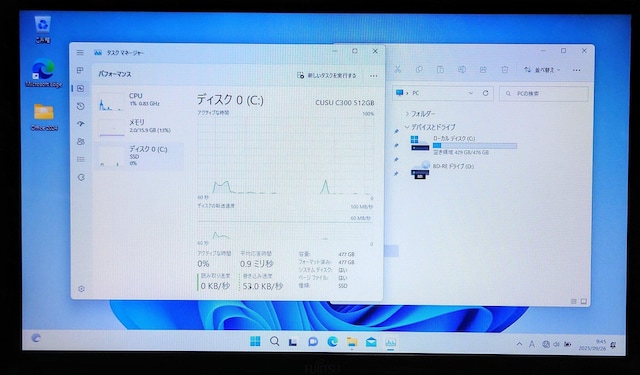Click the disk transfer rate graph
The height and width of the screenshot is (375, 640).
pos(286,226)
